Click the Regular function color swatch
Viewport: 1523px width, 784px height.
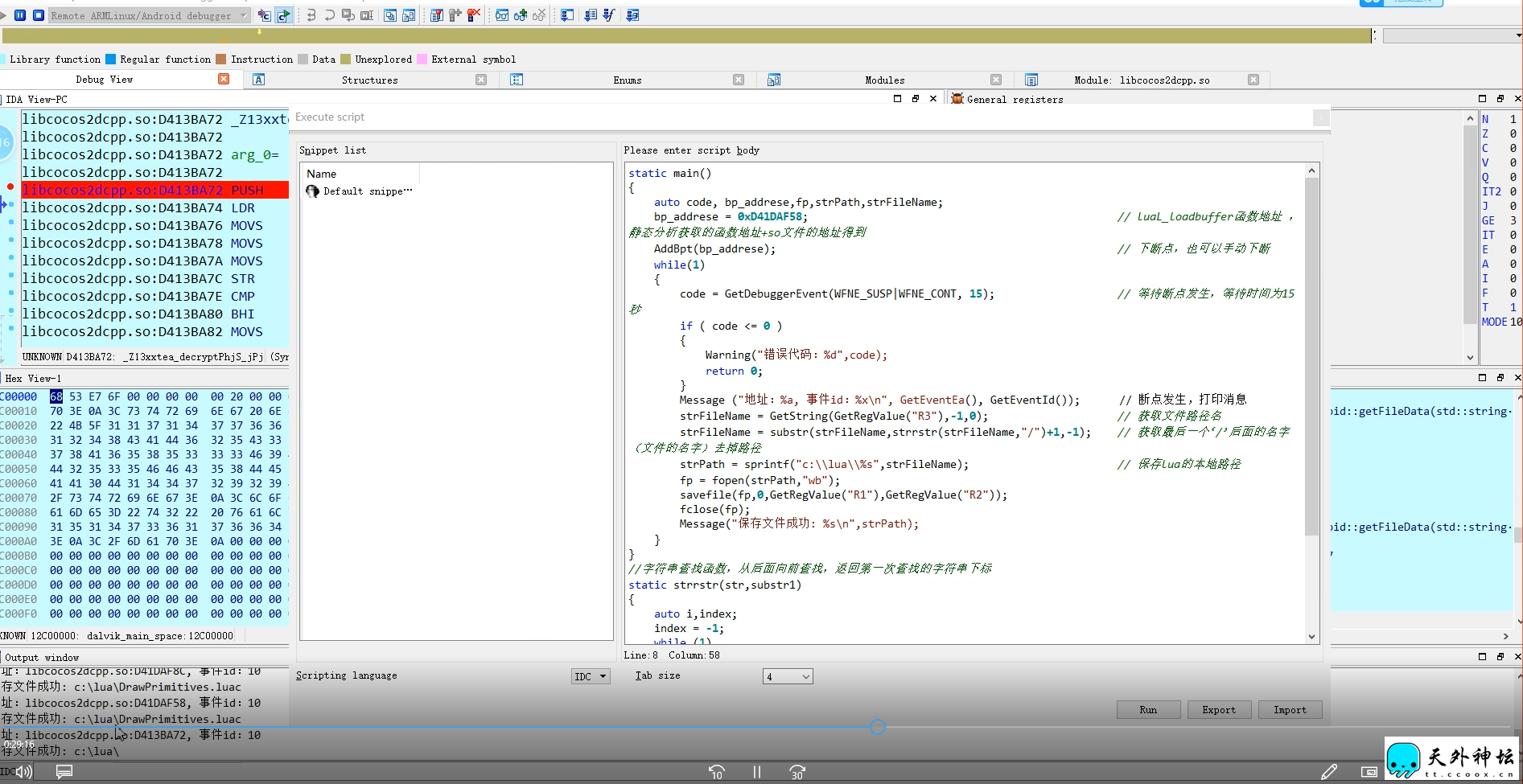click(110, 60)
